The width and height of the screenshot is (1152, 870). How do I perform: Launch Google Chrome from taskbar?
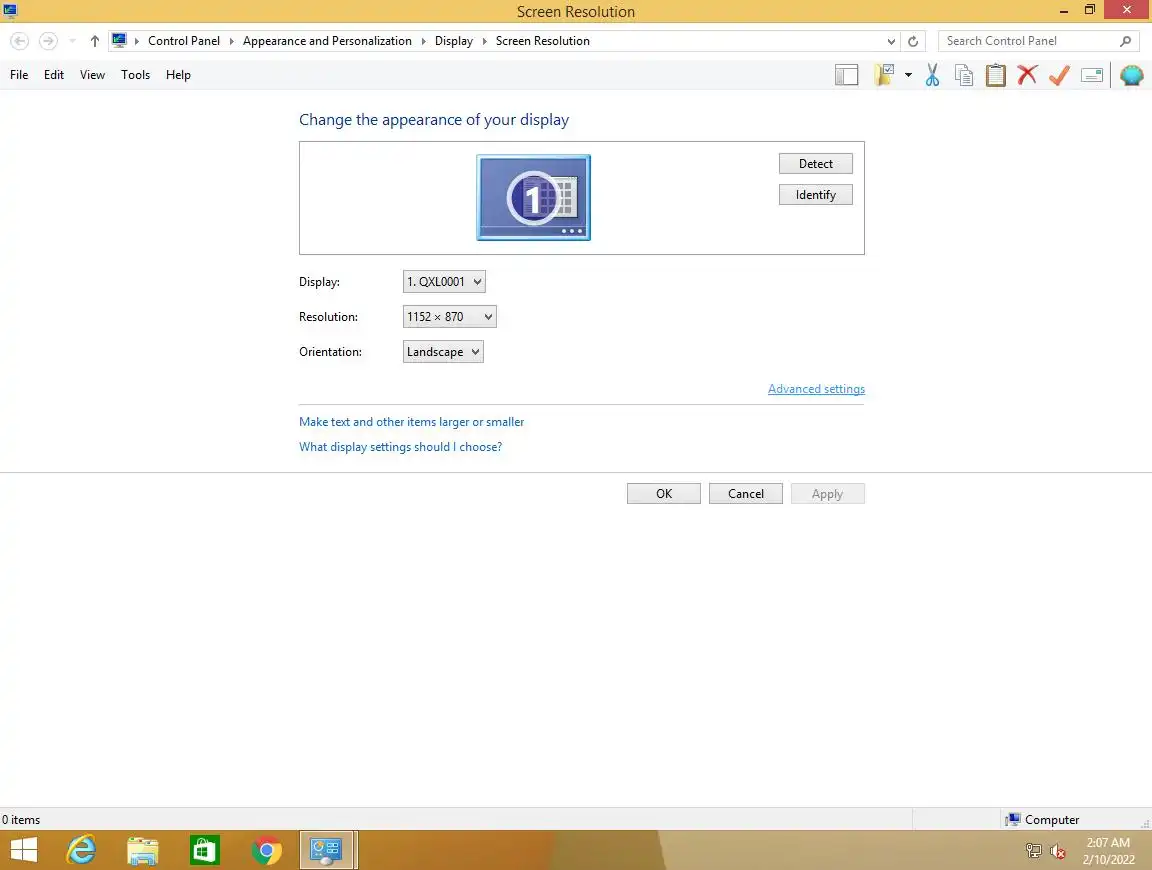pos(266,850)
